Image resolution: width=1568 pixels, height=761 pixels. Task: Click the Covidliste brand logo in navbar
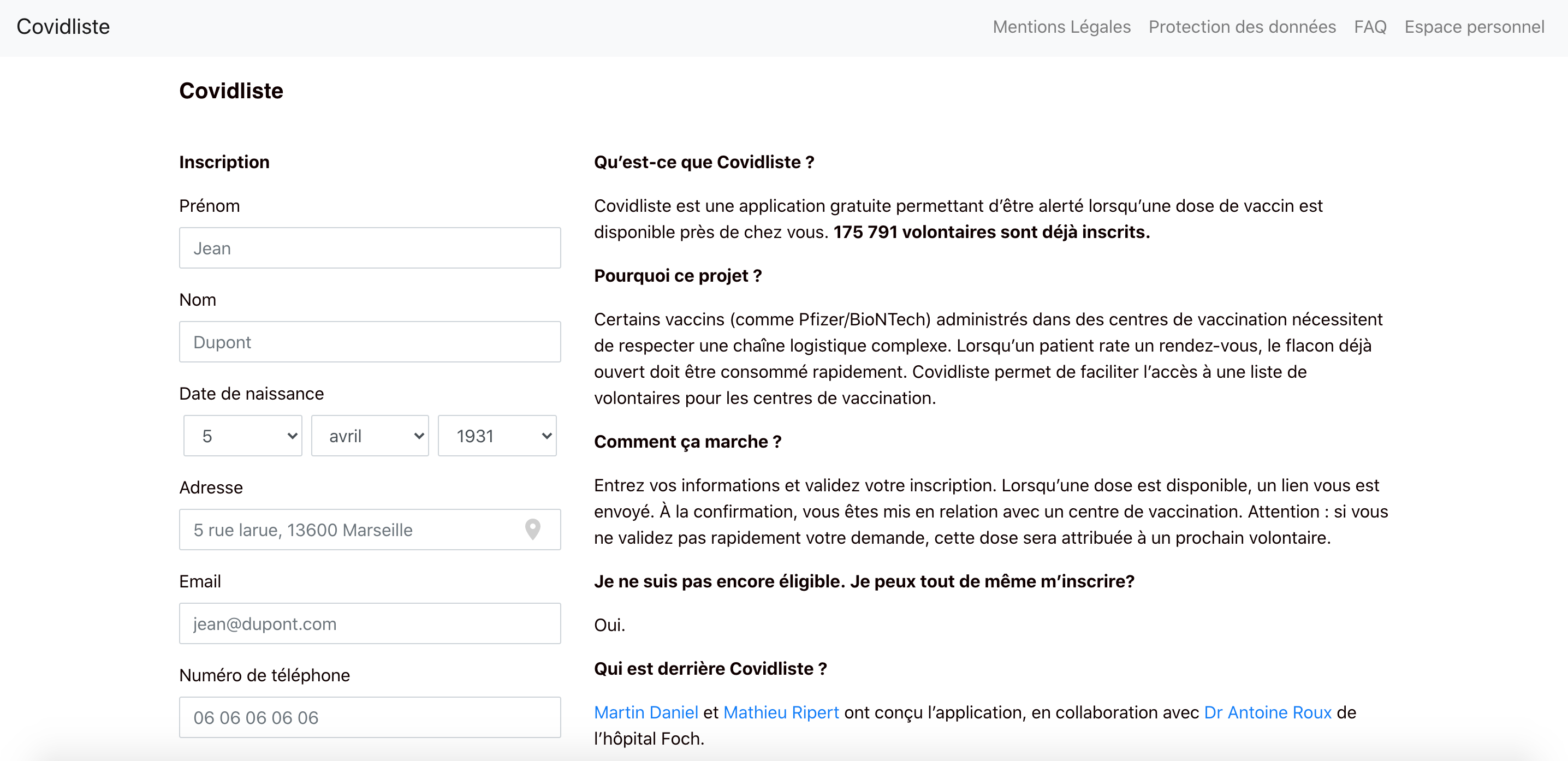click(63, 27)
